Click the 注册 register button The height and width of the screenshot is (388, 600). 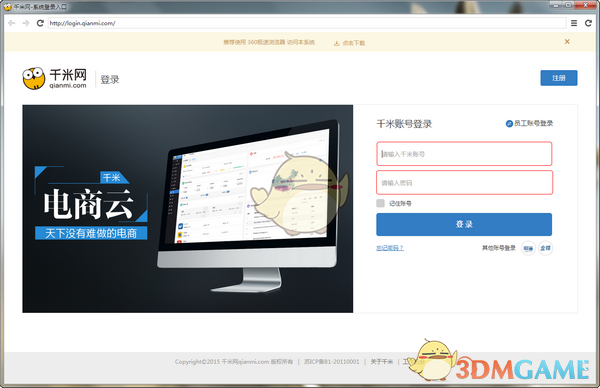click(559, 78)
